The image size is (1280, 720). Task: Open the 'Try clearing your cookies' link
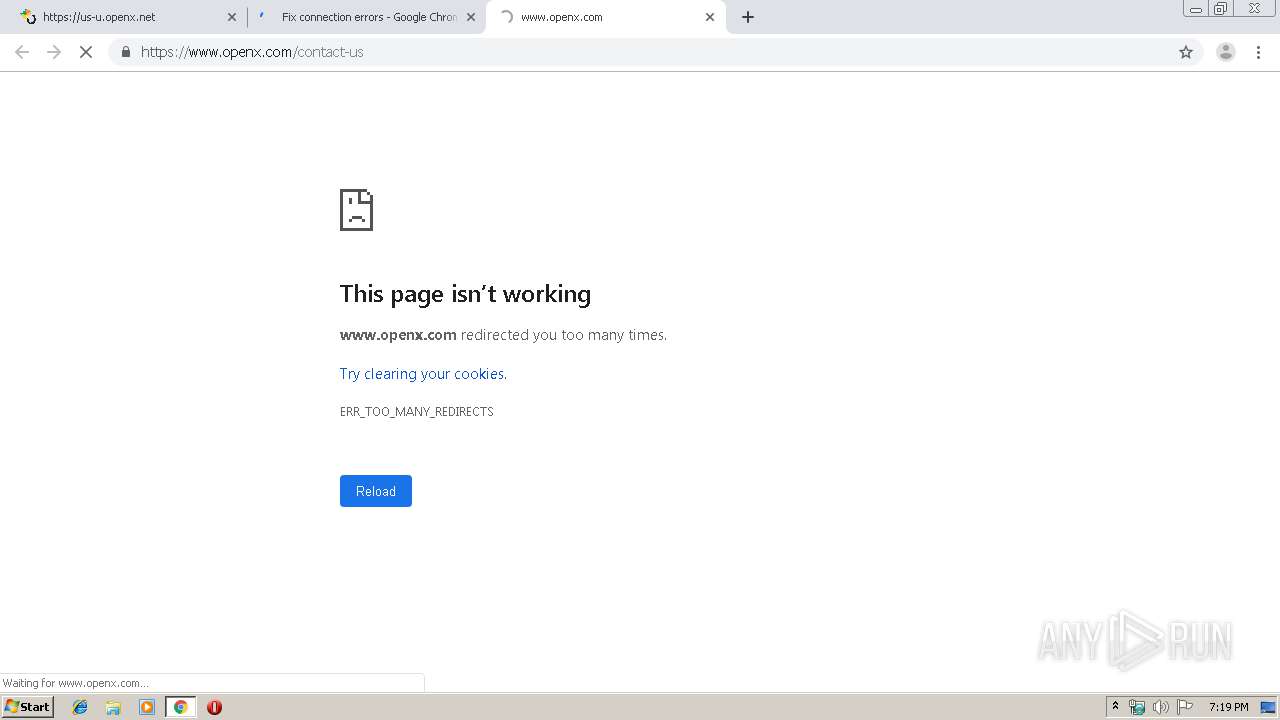click(423, 374)
